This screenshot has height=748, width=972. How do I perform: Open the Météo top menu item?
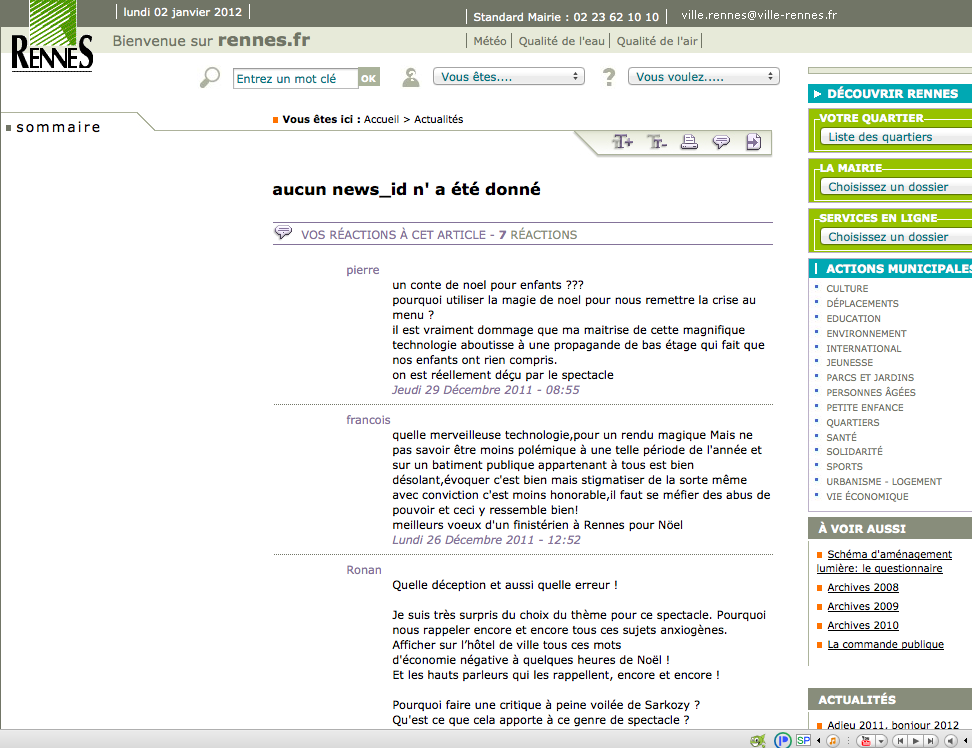[489, 41]
